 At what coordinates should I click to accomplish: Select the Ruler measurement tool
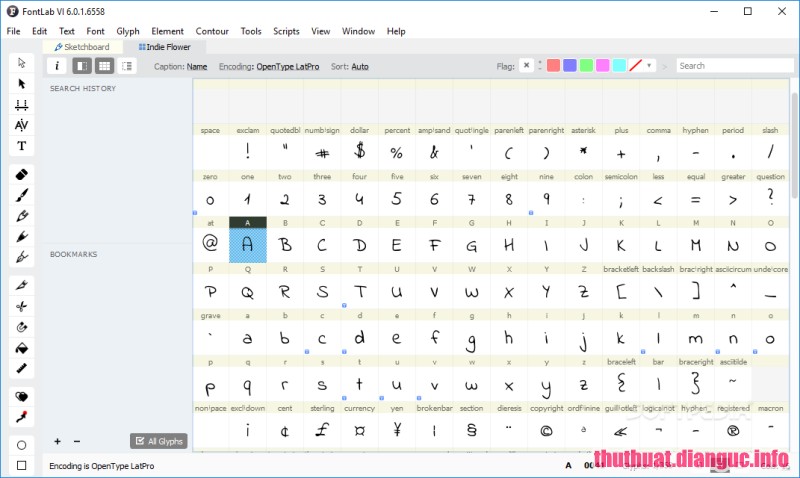21,368
